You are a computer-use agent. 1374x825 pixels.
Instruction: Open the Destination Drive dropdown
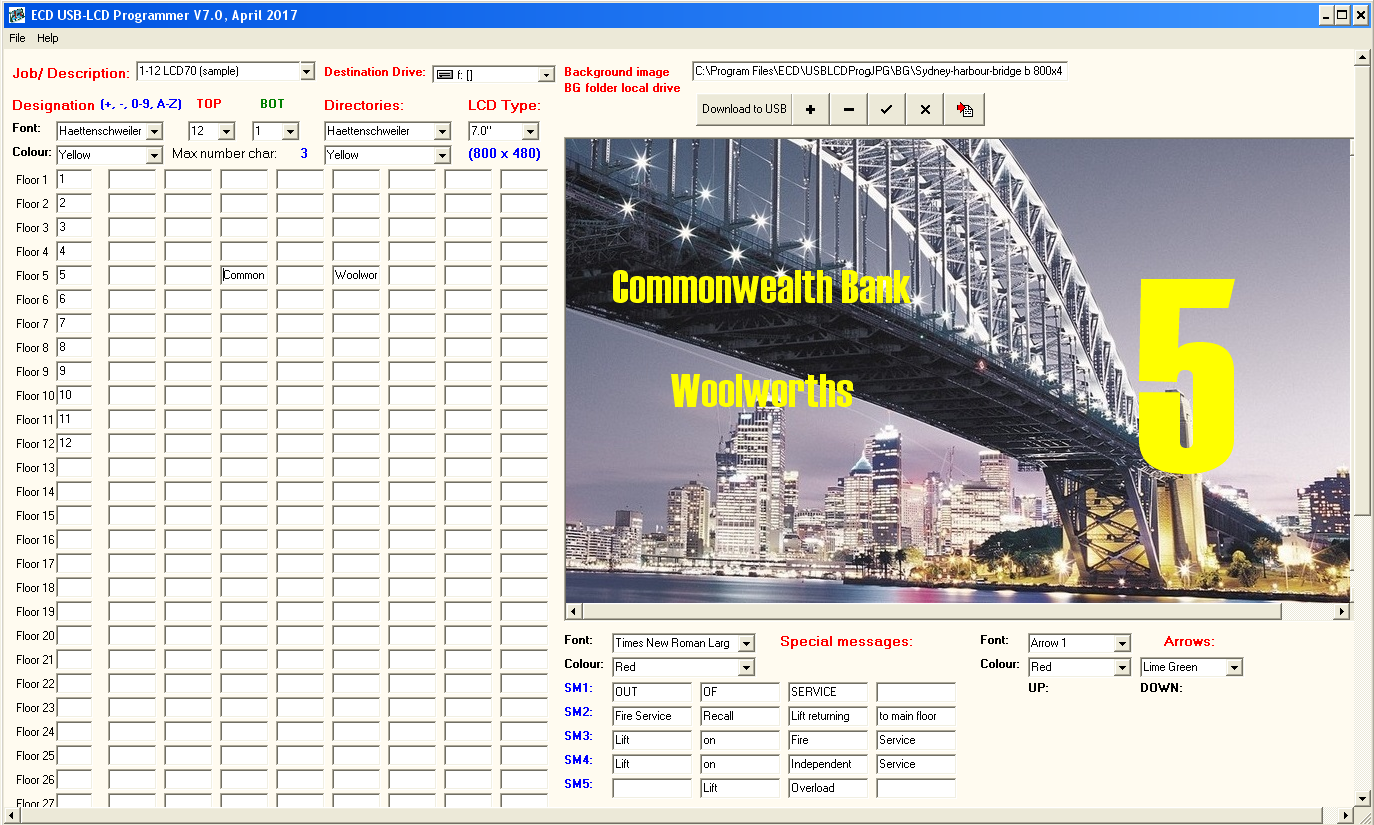[546, 74]
